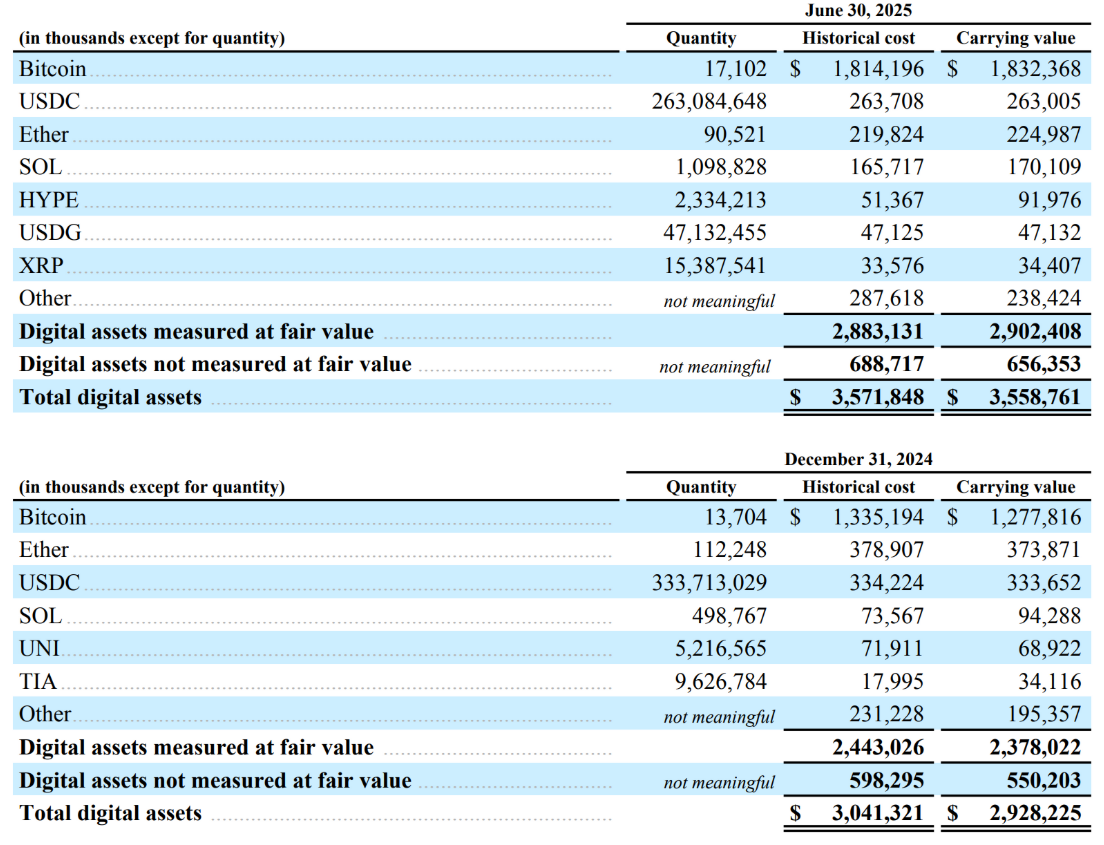Viewport: 1104px width, 845px height.
Task: Click Other carrying value 238,424
Action: click(1043, 299)
